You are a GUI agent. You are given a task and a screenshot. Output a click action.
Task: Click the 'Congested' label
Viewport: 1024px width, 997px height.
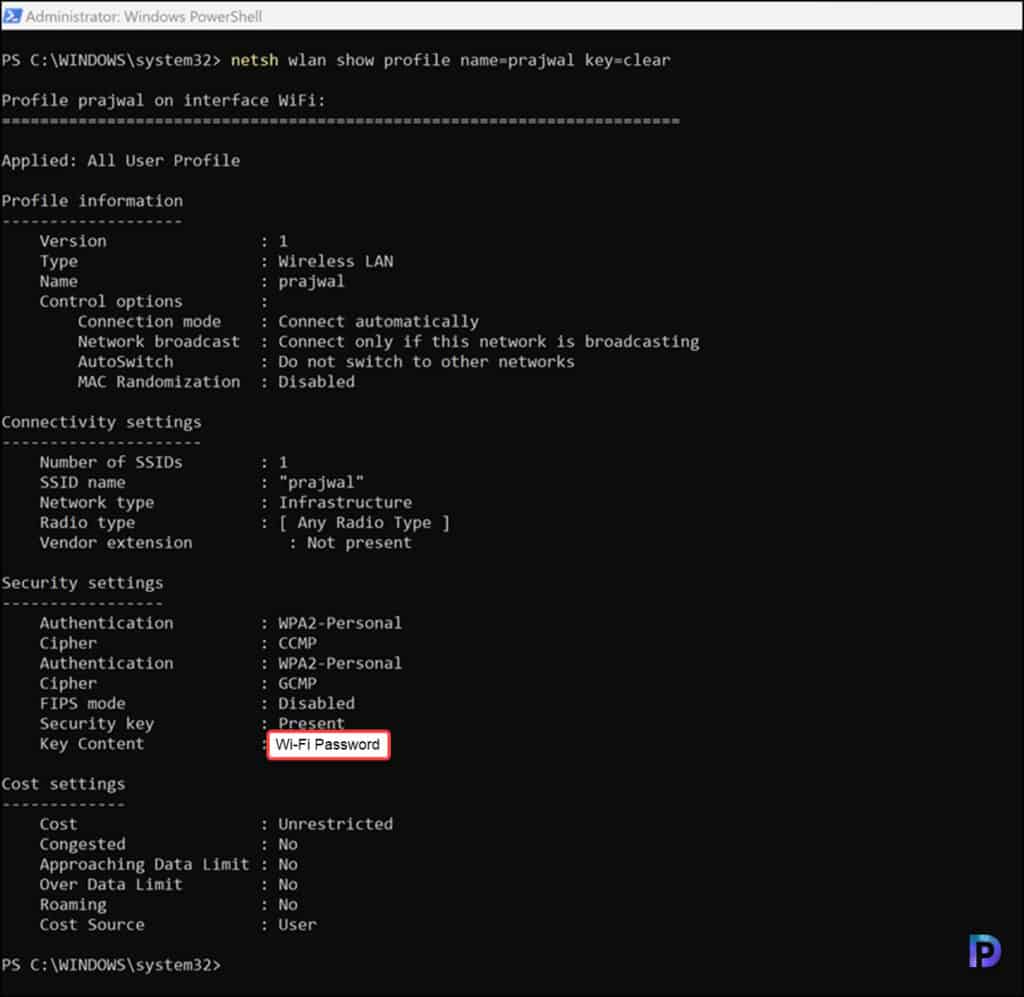82,844
